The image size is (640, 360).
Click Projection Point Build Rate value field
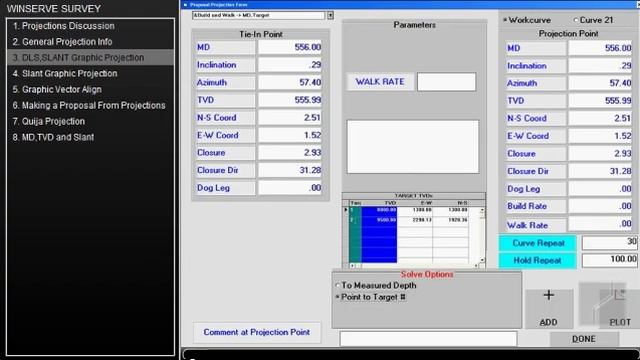tap(600, 206)
